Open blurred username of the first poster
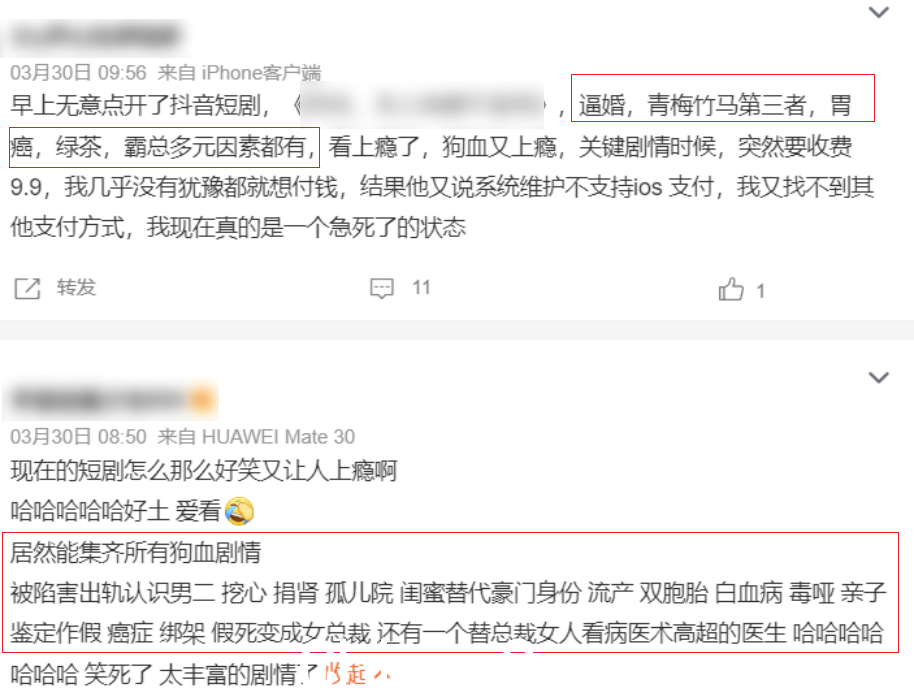914x698 pixels. (x=97, y=36)
